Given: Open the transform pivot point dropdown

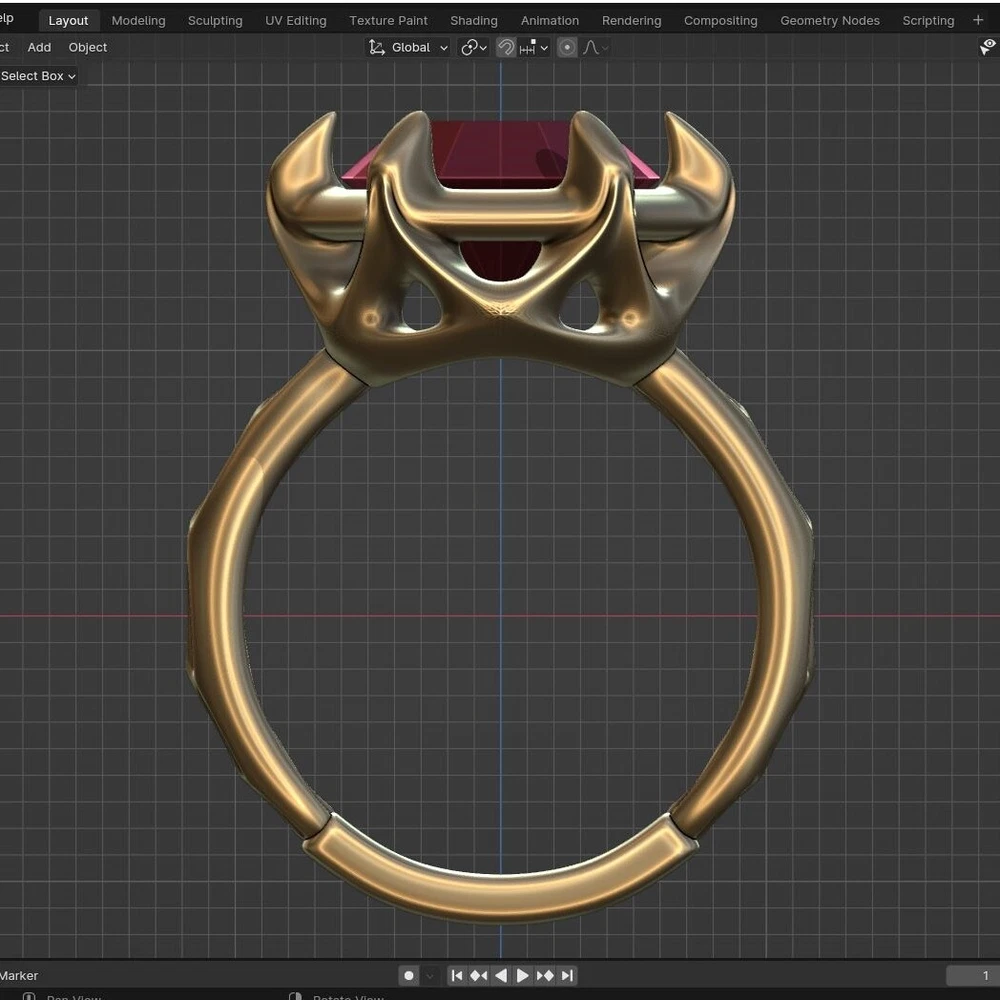Looking at the screenshot, I should [x=473, y=47].
